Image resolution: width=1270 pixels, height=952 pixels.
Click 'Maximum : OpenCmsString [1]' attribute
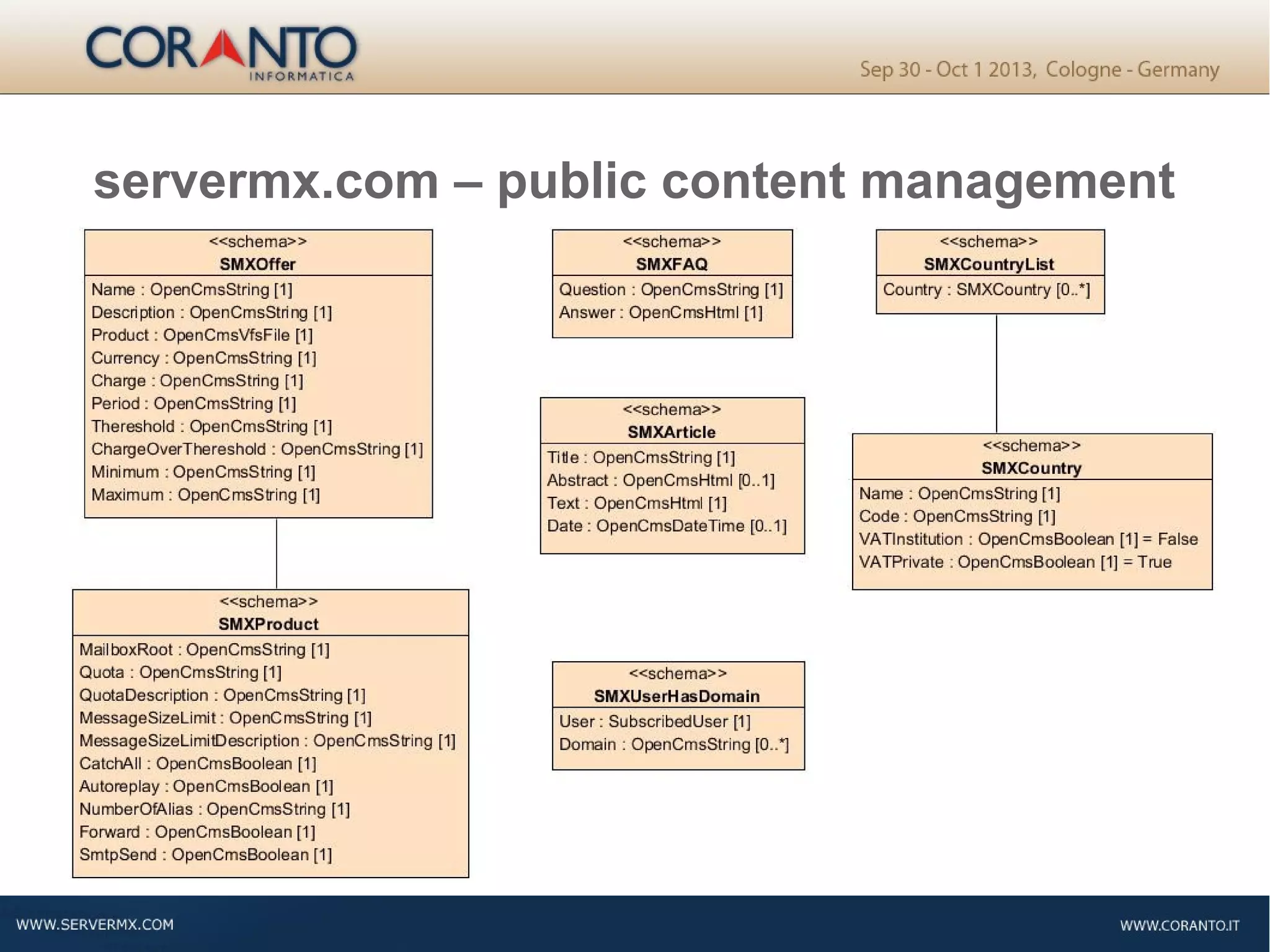point(206,495)
